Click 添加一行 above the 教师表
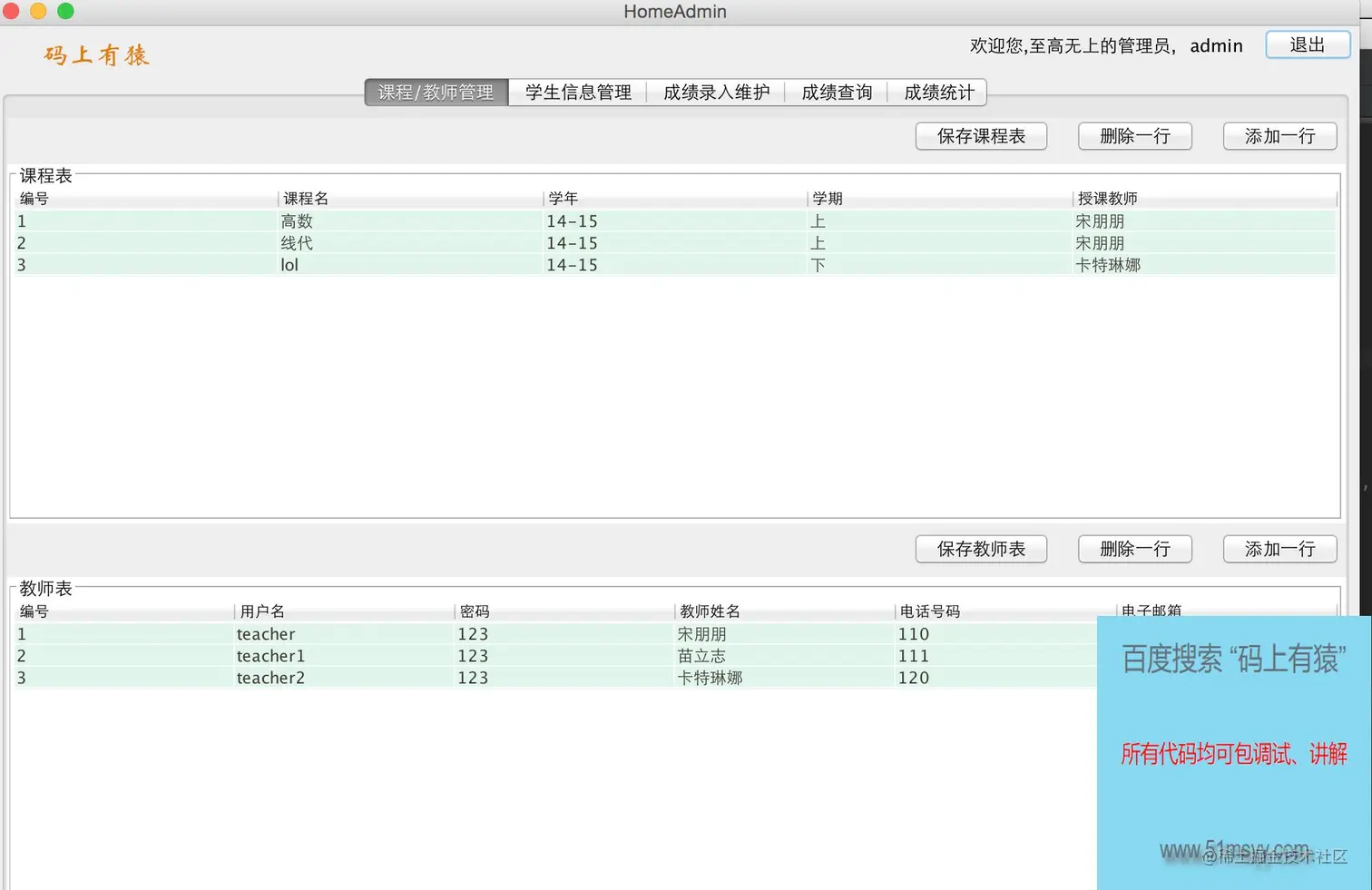The height and width of the screenshot is (890, 1372). pos(1279,549)
